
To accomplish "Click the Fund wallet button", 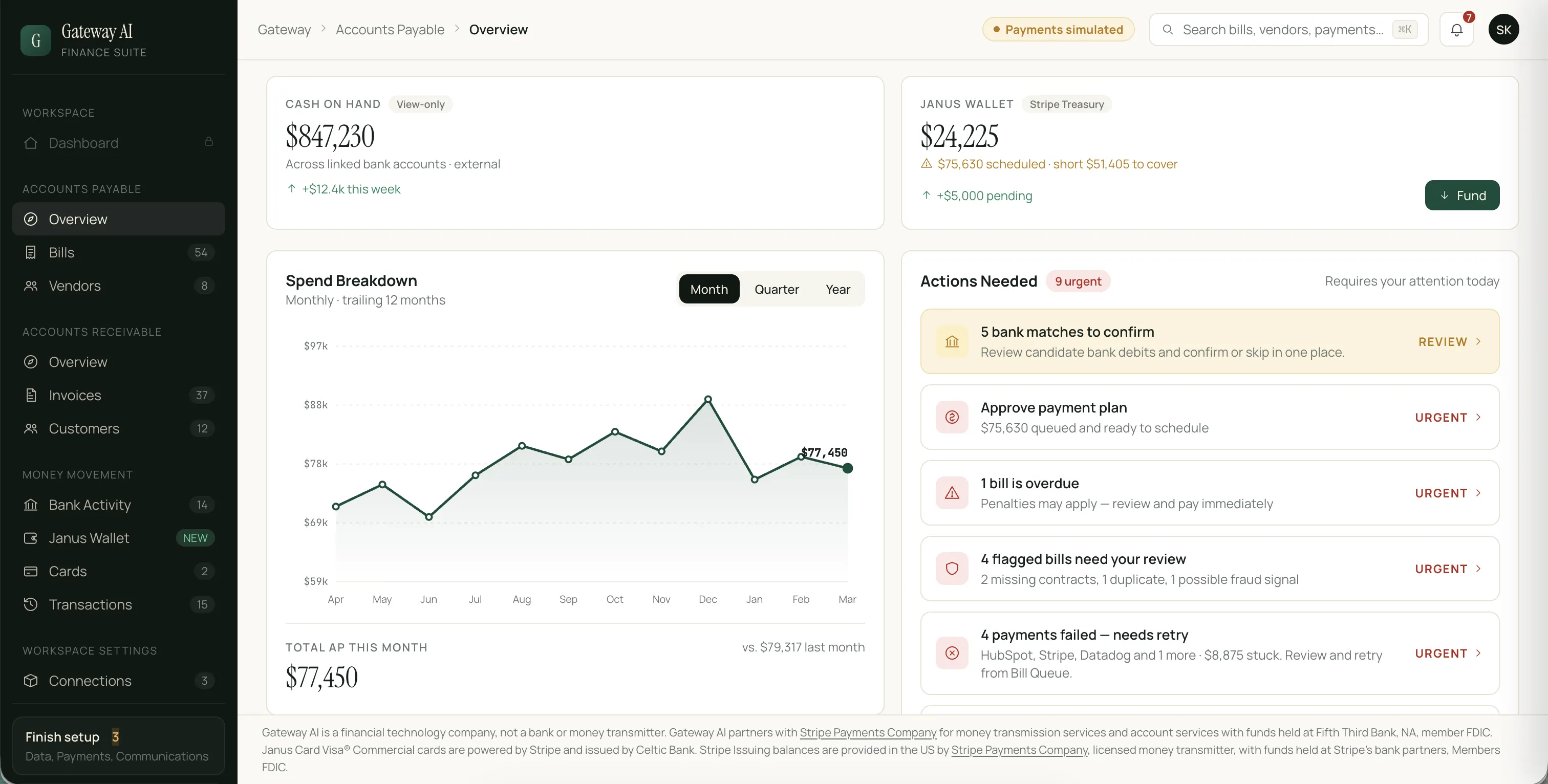I will pyautogui.click(x=1462, y=195).
